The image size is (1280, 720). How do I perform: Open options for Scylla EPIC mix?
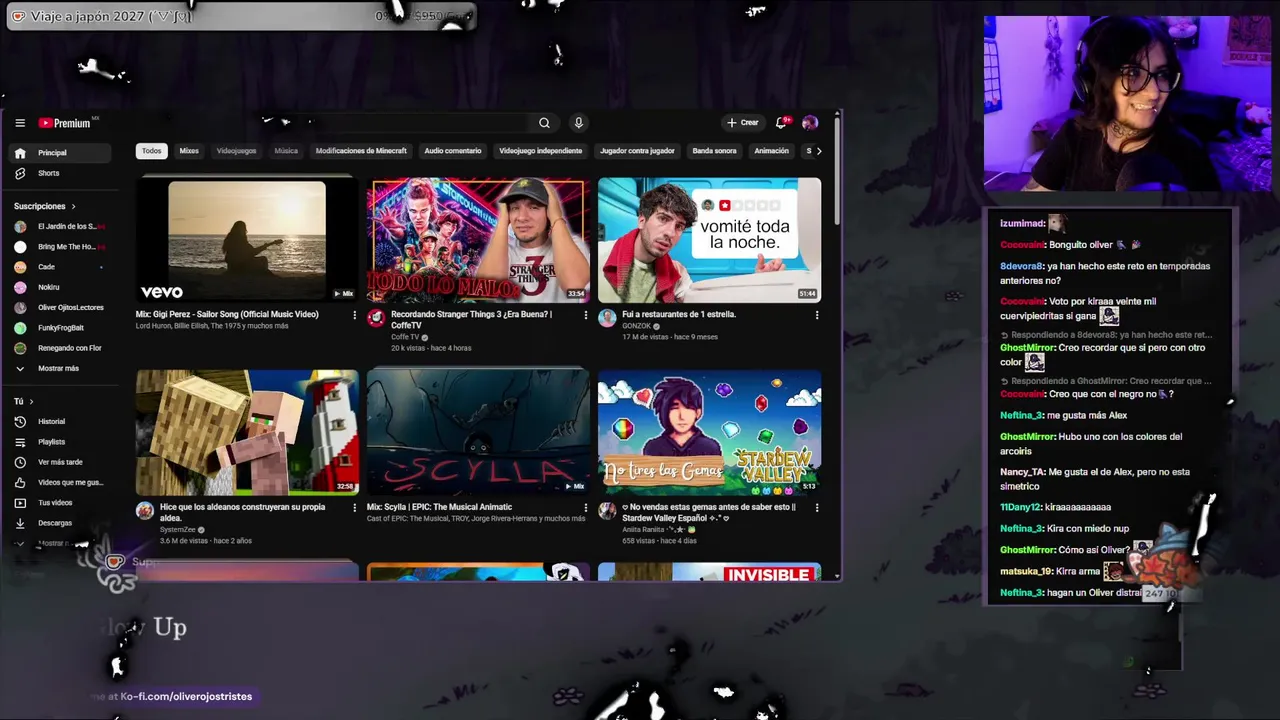coord(586,508)
